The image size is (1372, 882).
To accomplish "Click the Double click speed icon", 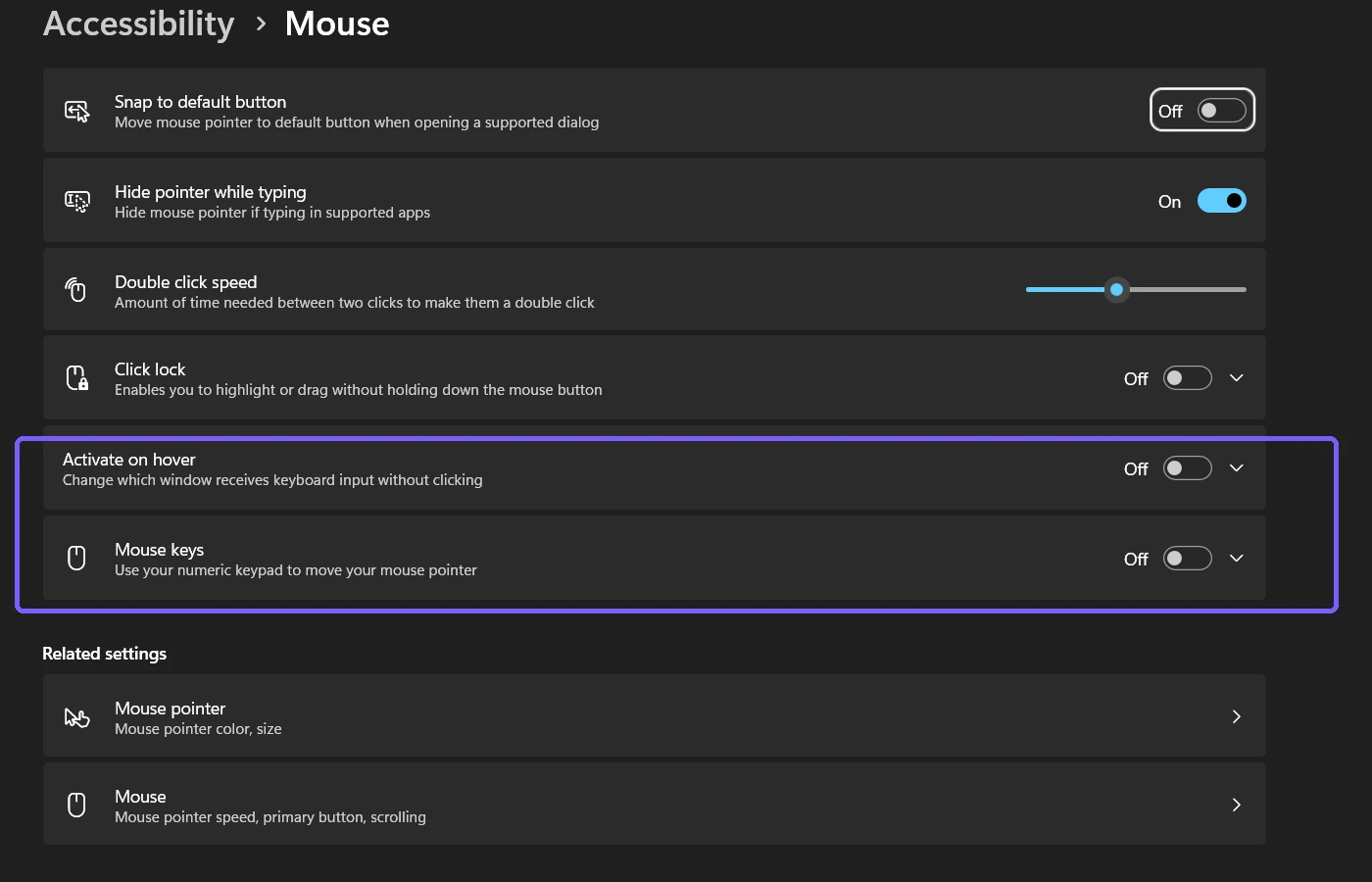I will [76, 290].
